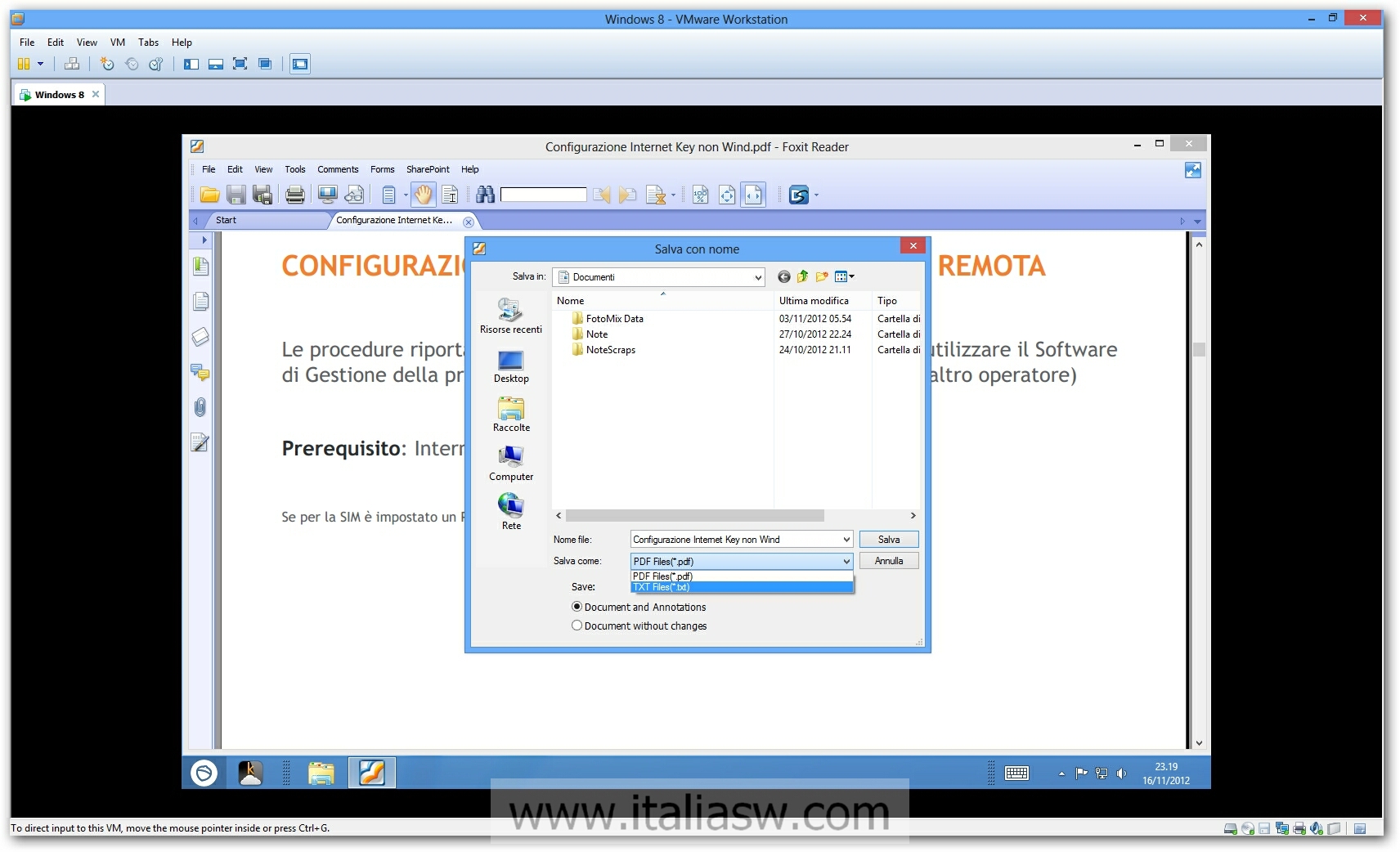Select Rete in Save dialog places bar

pos(511,513)
